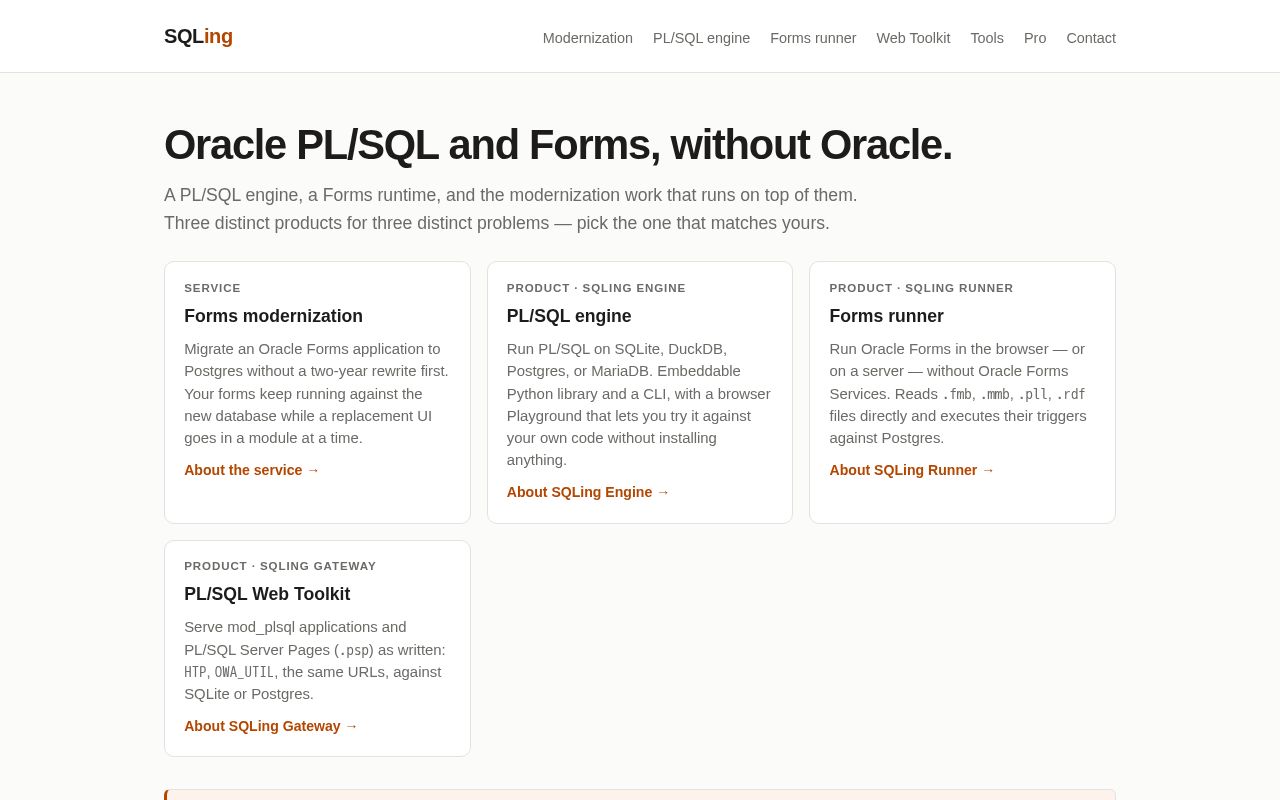Click the 'PL/SQL Web Toolkit' card heading
Viewport: 1280px width, 800px height.
(x=267, y=594)
